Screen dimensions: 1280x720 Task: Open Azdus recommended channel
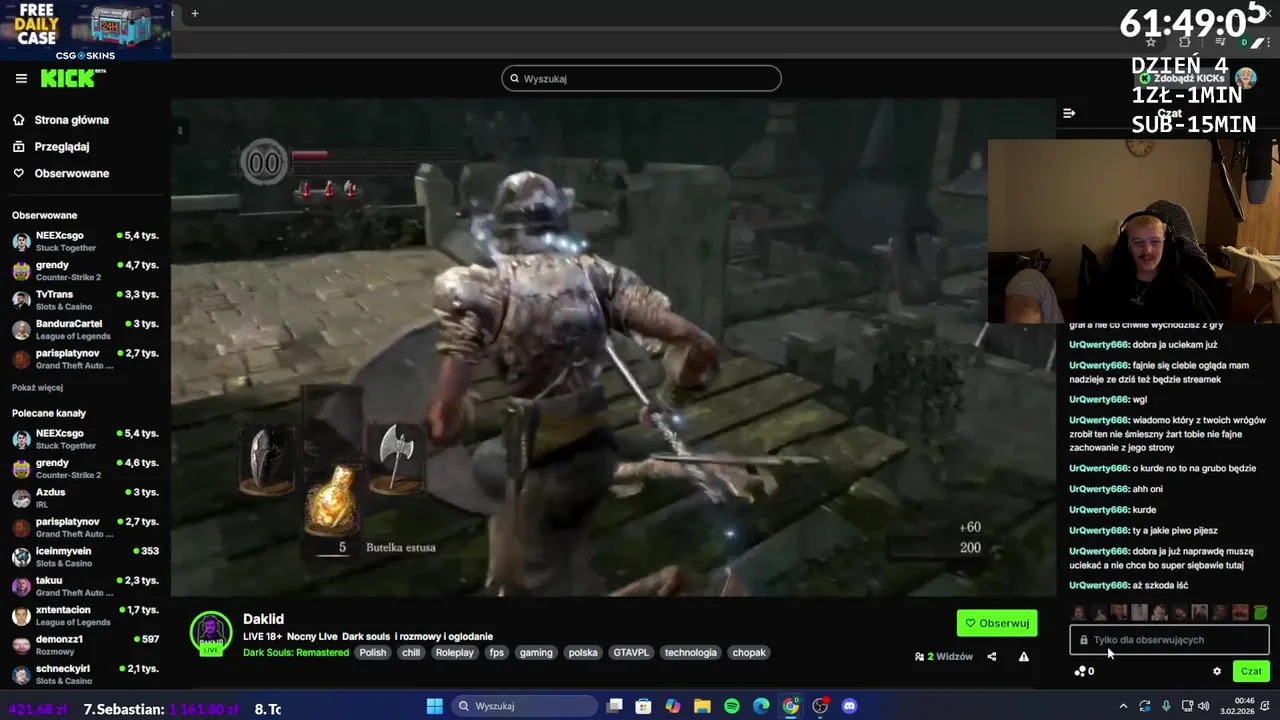pos(85,497)
